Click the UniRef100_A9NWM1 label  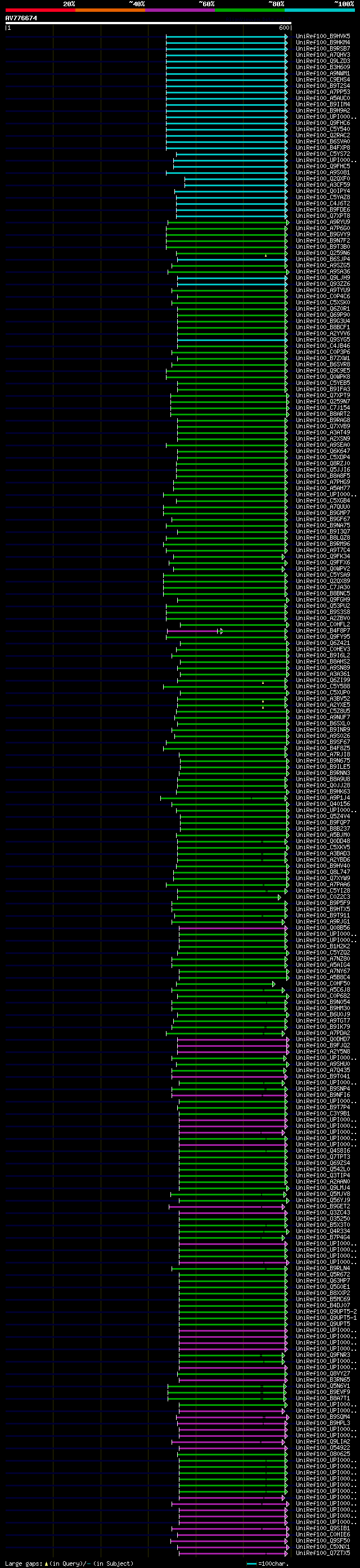tap(323, 74)
